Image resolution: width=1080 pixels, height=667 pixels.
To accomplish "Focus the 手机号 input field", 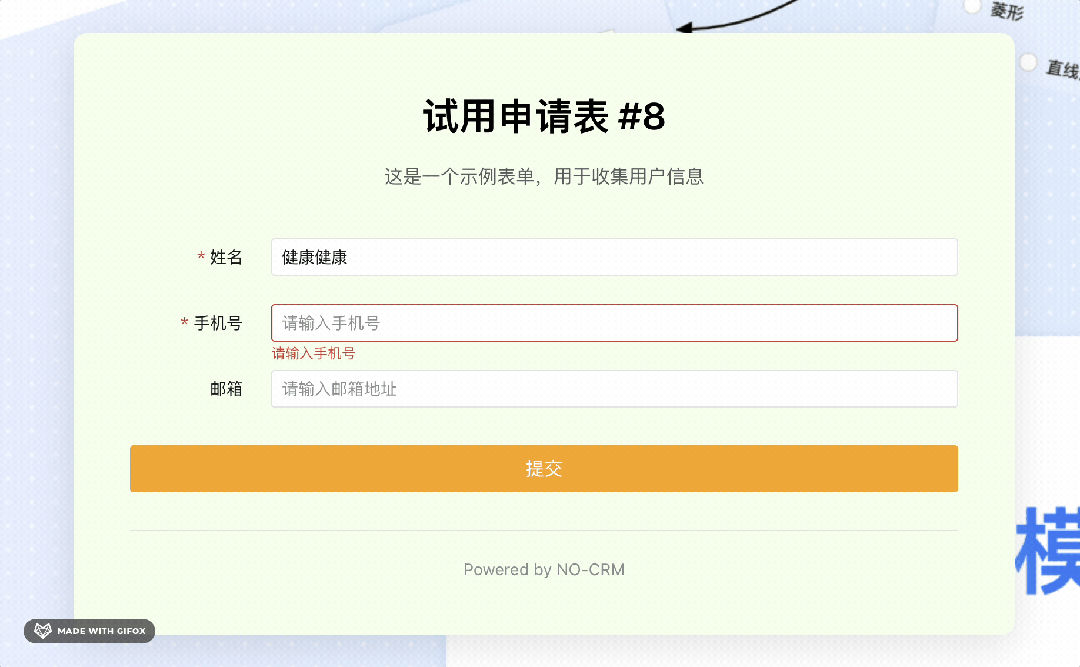I will pos(614,323).
